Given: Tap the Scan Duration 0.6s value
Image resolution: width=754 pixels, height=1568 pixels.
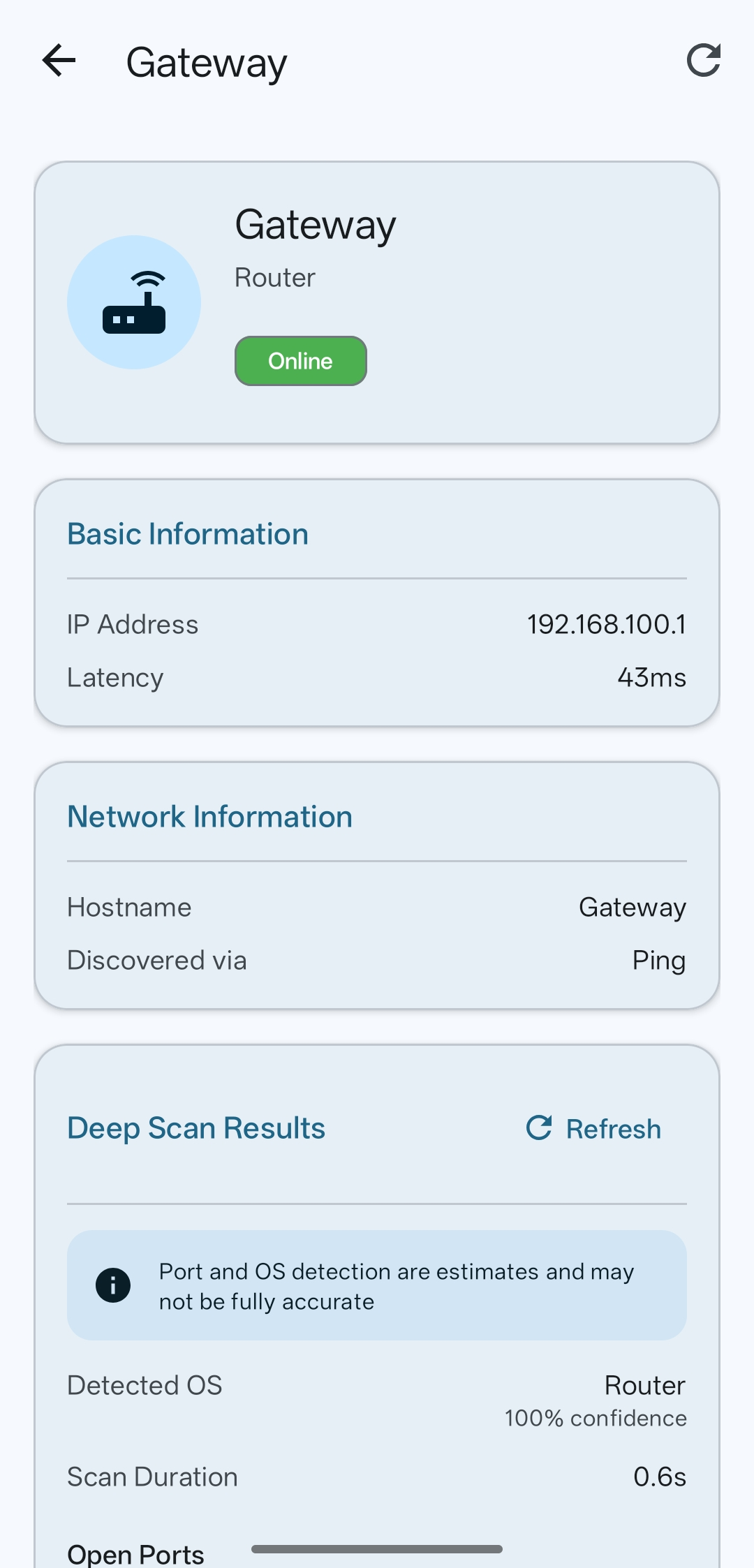Looking at the screenshot, I should pyautogui.click(x=659, y=1477).
